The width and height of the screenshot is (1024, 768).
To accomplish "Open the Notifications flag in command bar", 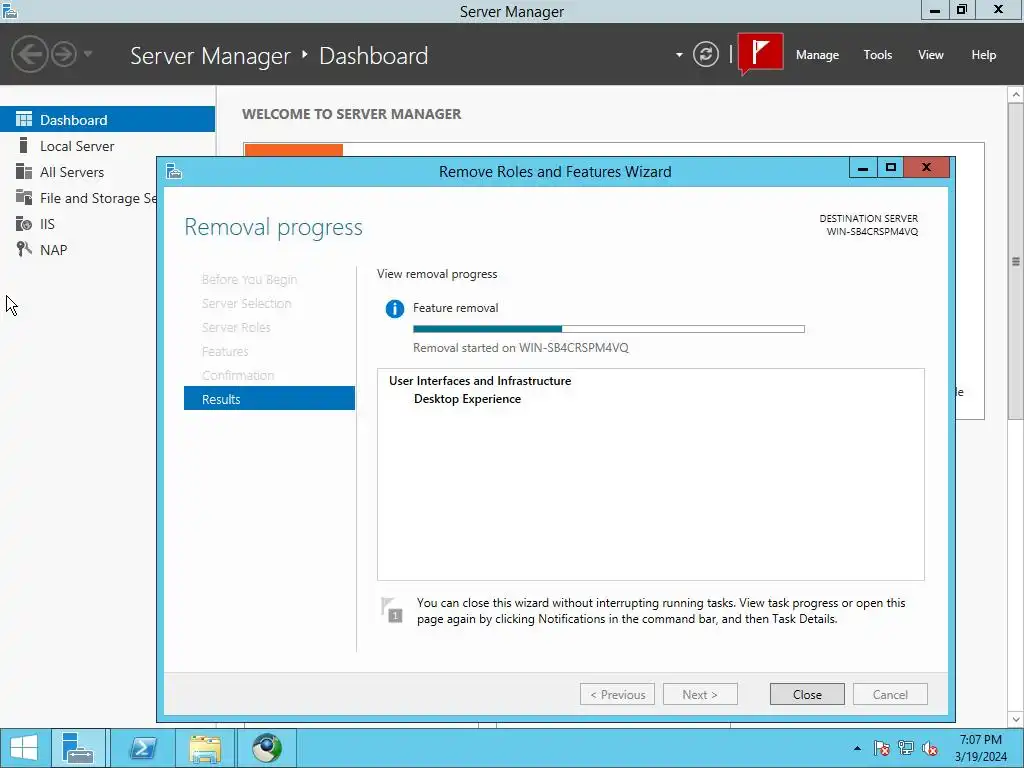I will pos(761,54).
